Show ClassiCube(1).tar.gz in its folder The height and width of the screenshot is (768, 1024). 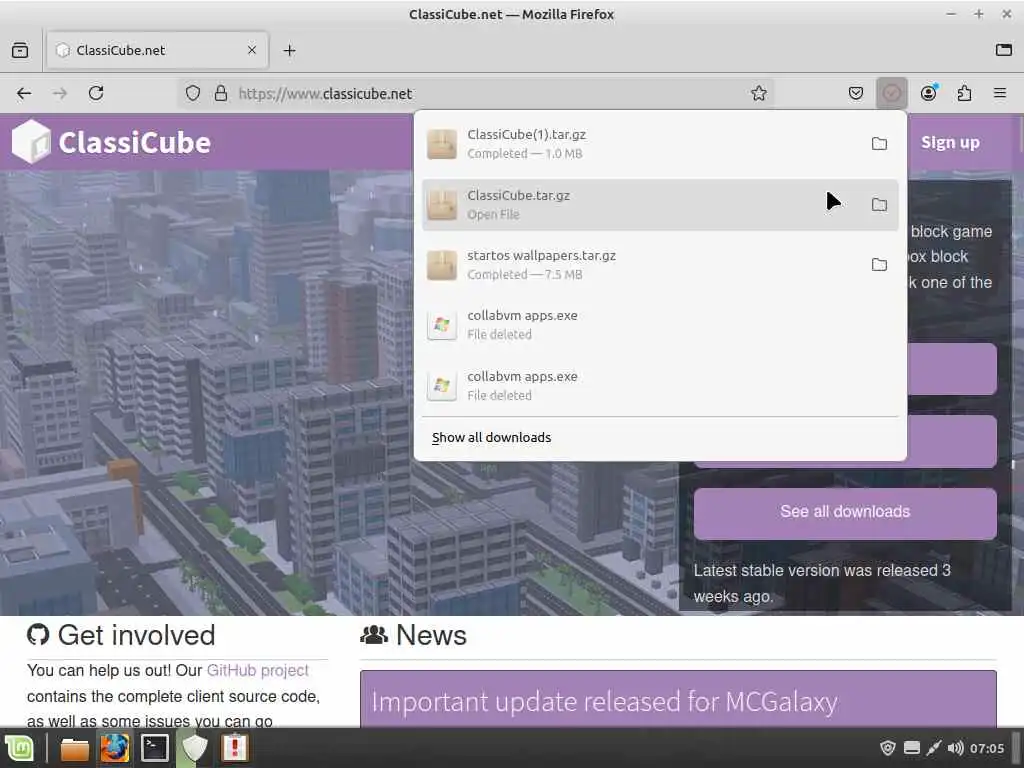[879, 144]
